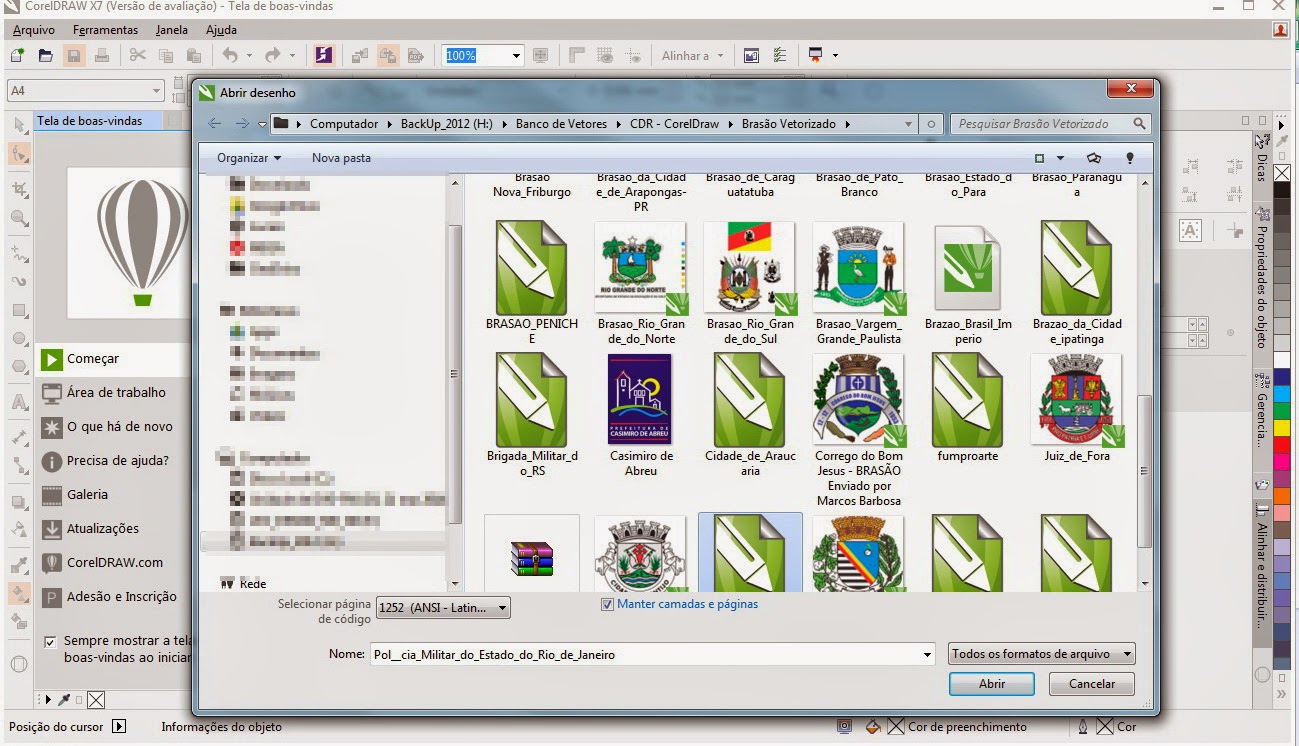Click the dialog Back navigation arrow
The image size is (1299, 746).
214,124
